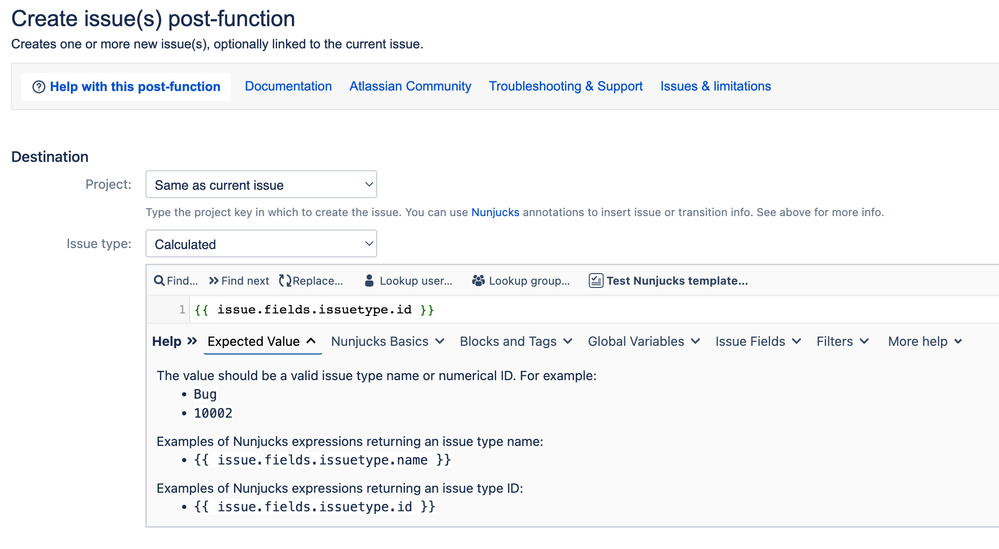Click the Lookup user person icon
This screenshot has height=549, width=999.
click(x=369, y=281)
